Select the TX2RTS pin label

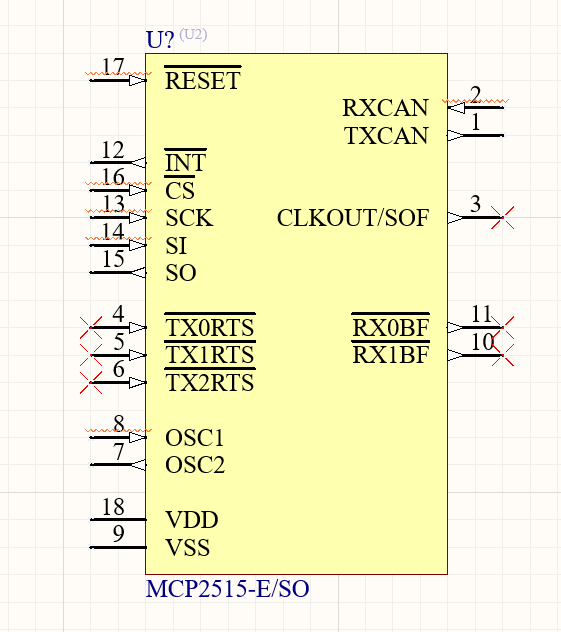(x=210, y=382)
